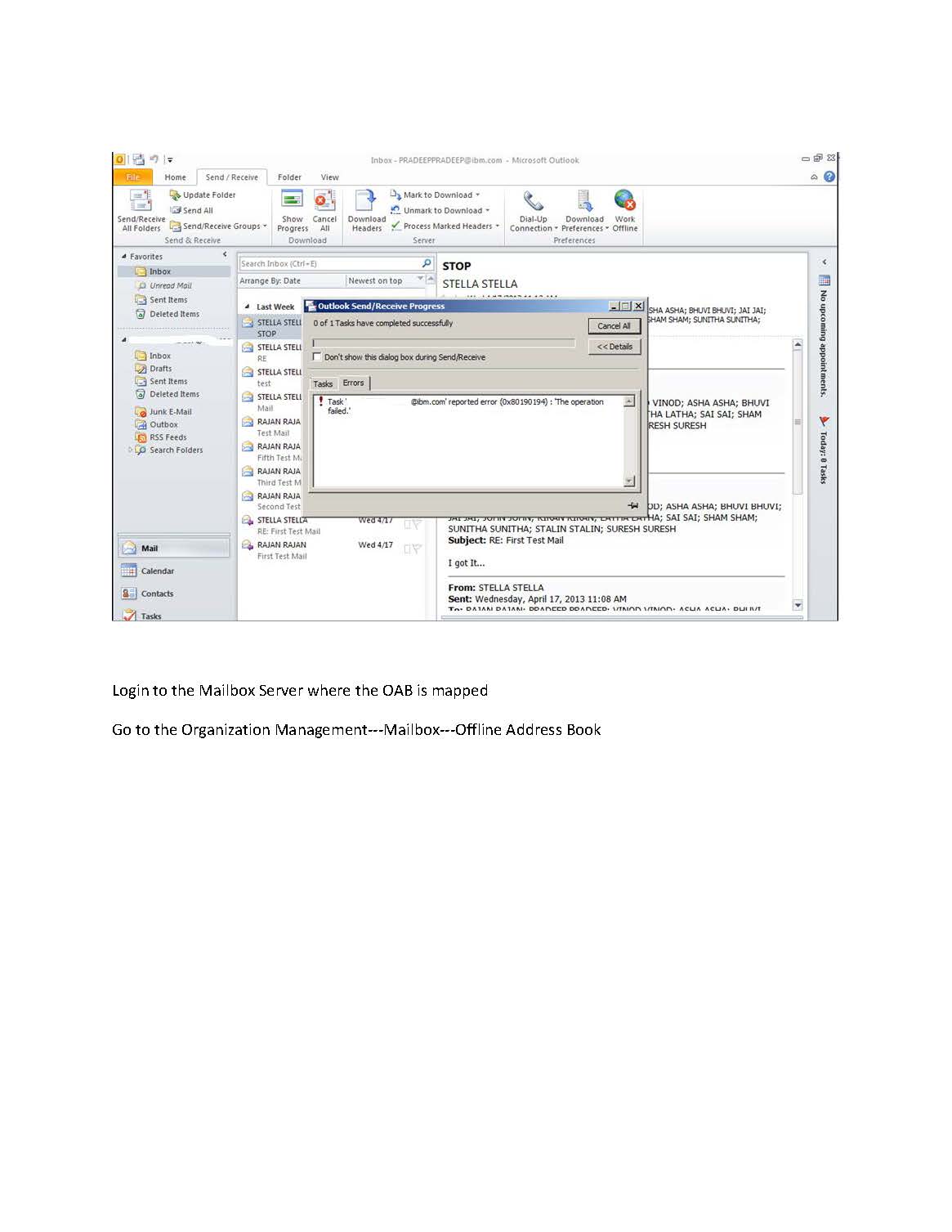The width and height of the screenshot is (952, 1232).
Task: Click Update Folder icon in ribbon
Action: 175,195
